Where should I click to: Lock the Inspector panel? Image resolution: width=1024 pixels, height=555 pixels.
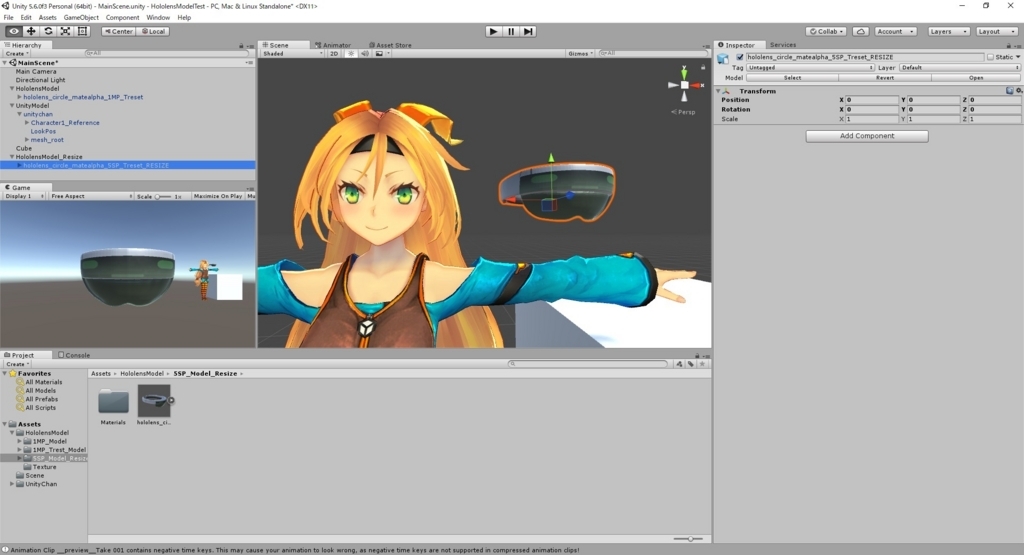point(1008,46)
